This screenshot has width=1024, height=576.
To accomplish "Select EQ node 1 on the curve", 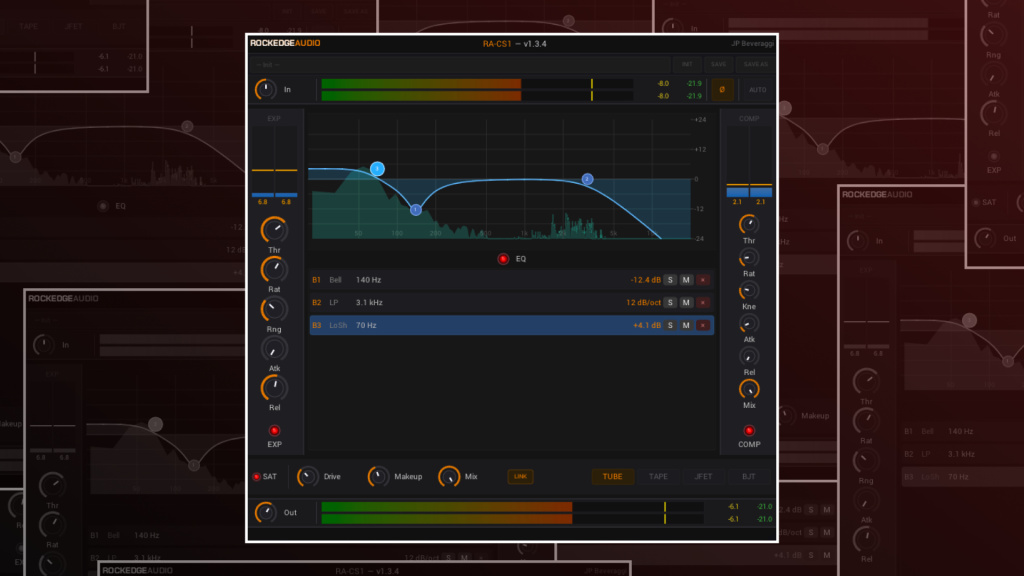I will coord(415,210).
